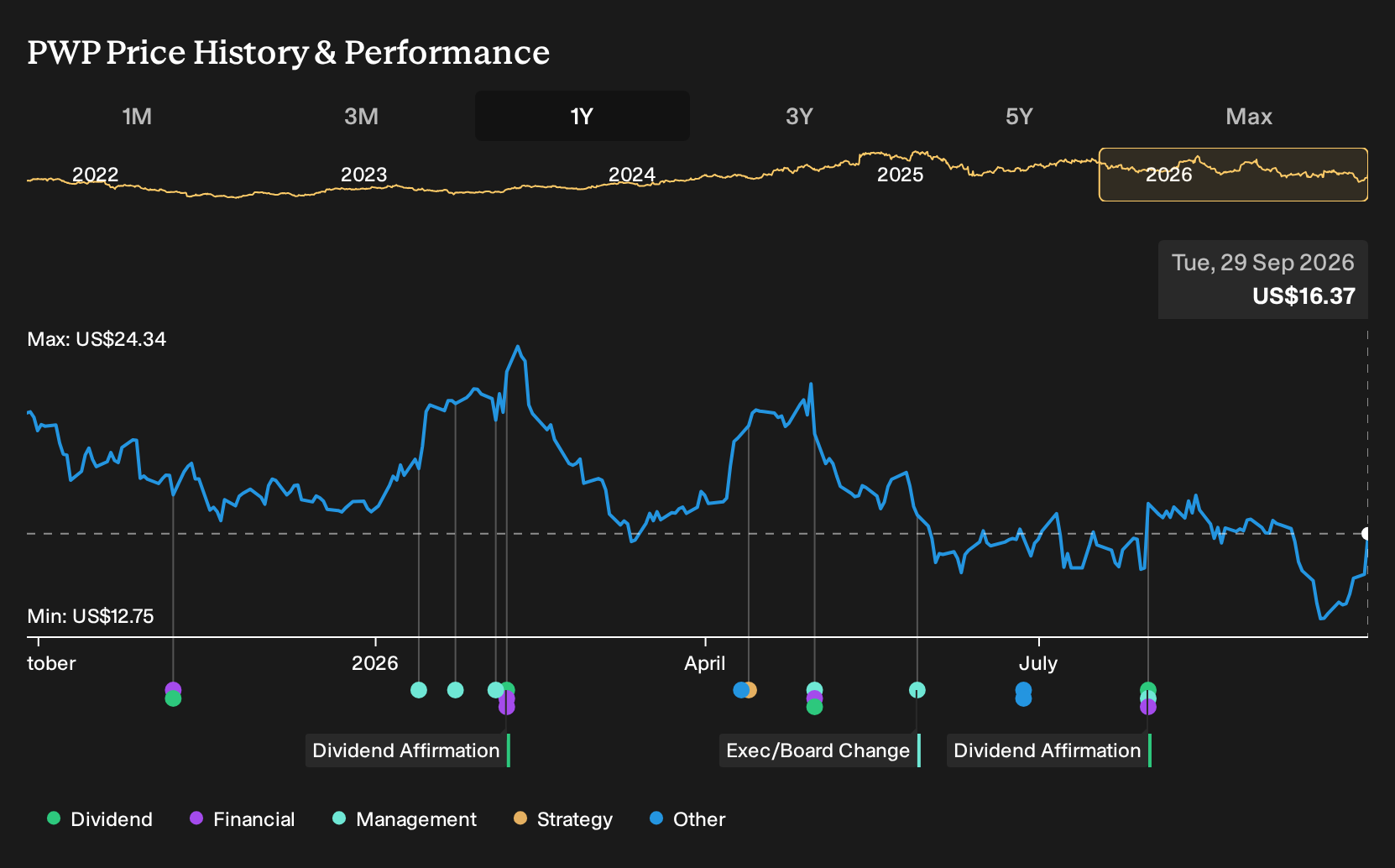The width and height of the screenshot is (1395, 868).
Task: Click 2024 on the overview mini chart
Action: coord(631,175)
